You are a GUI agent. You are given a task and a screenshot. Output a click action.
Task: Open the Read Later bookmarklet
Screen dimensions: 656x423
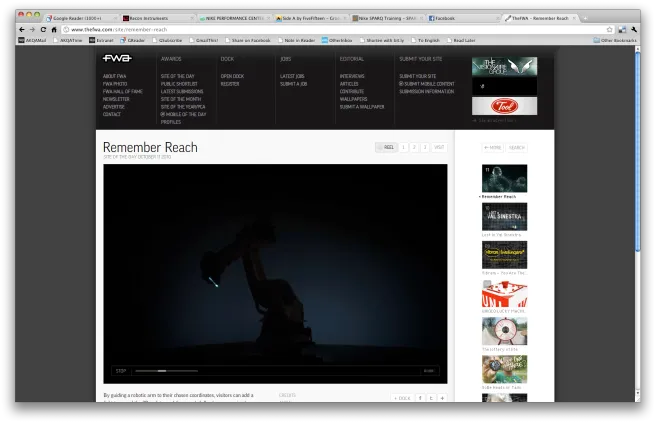(461, 41)
